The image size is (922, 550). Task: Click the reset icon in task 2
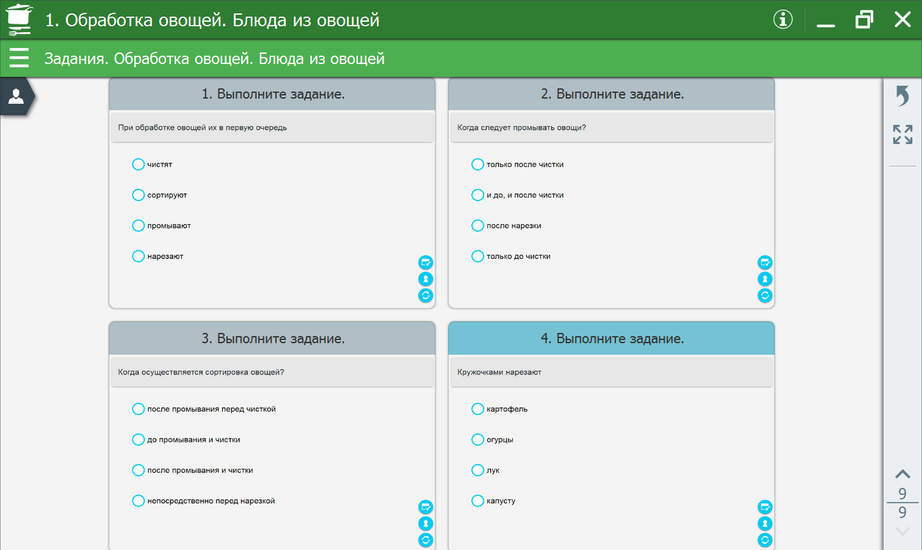[x=765, y=295]
